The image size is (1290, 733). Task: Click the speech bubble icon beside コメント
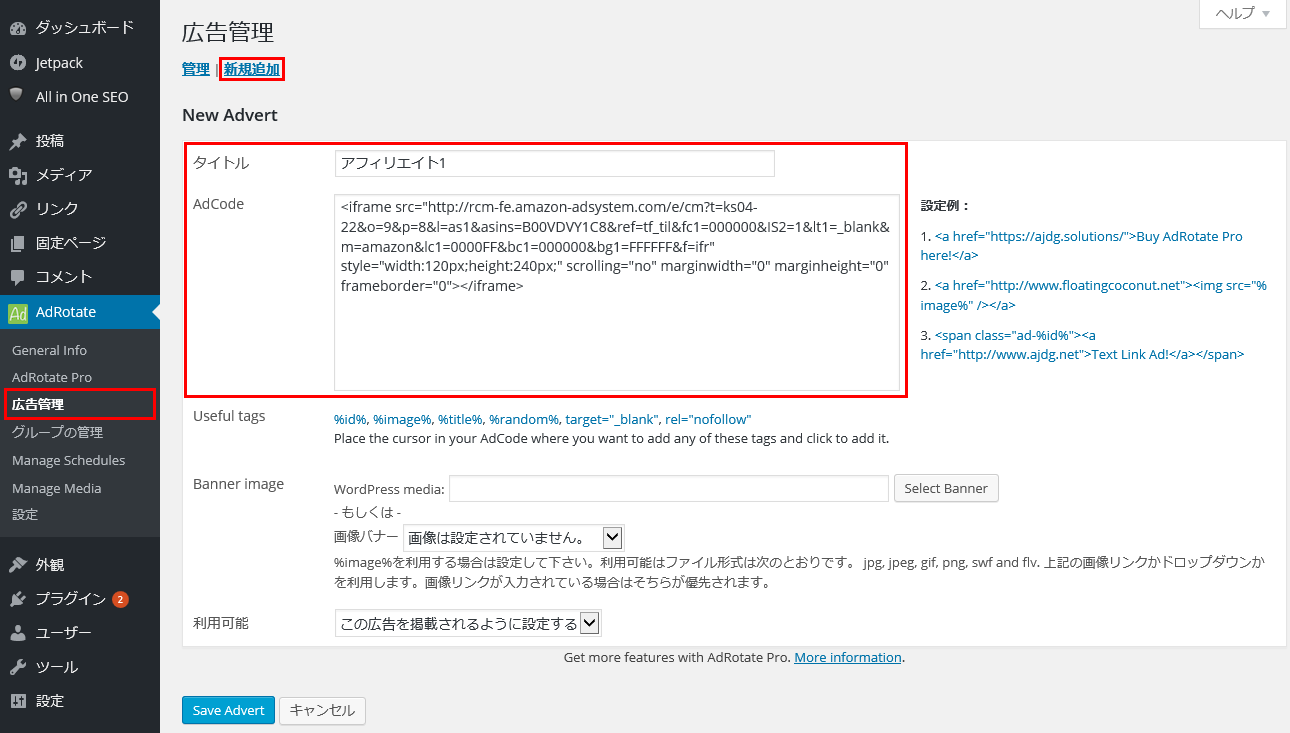pos(18,277)
